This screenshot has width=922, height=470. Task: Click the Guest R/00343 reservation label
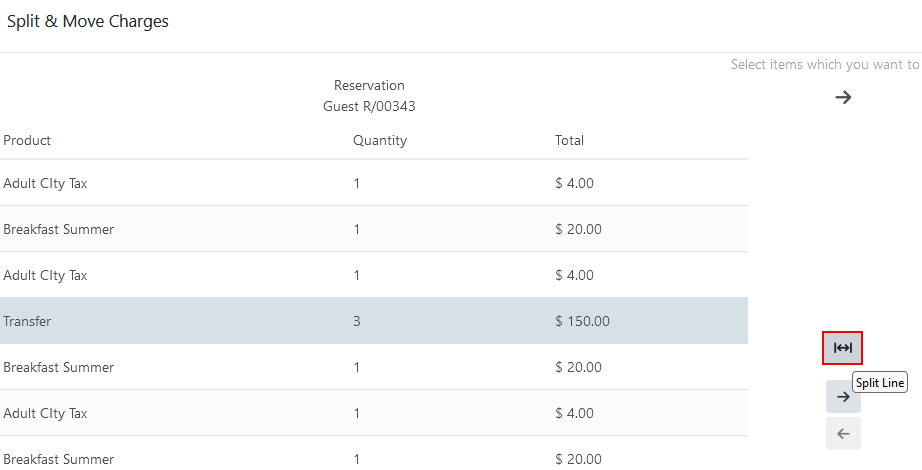[369, 106]
